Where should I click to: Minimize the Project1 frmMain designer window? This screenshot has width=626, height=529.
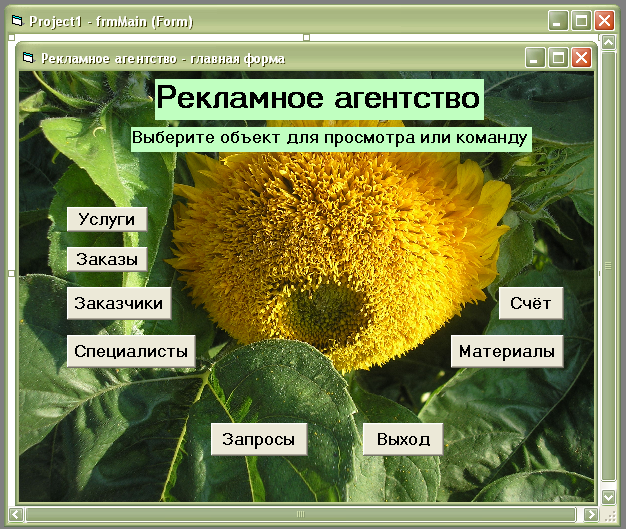(x=558, y=20)
